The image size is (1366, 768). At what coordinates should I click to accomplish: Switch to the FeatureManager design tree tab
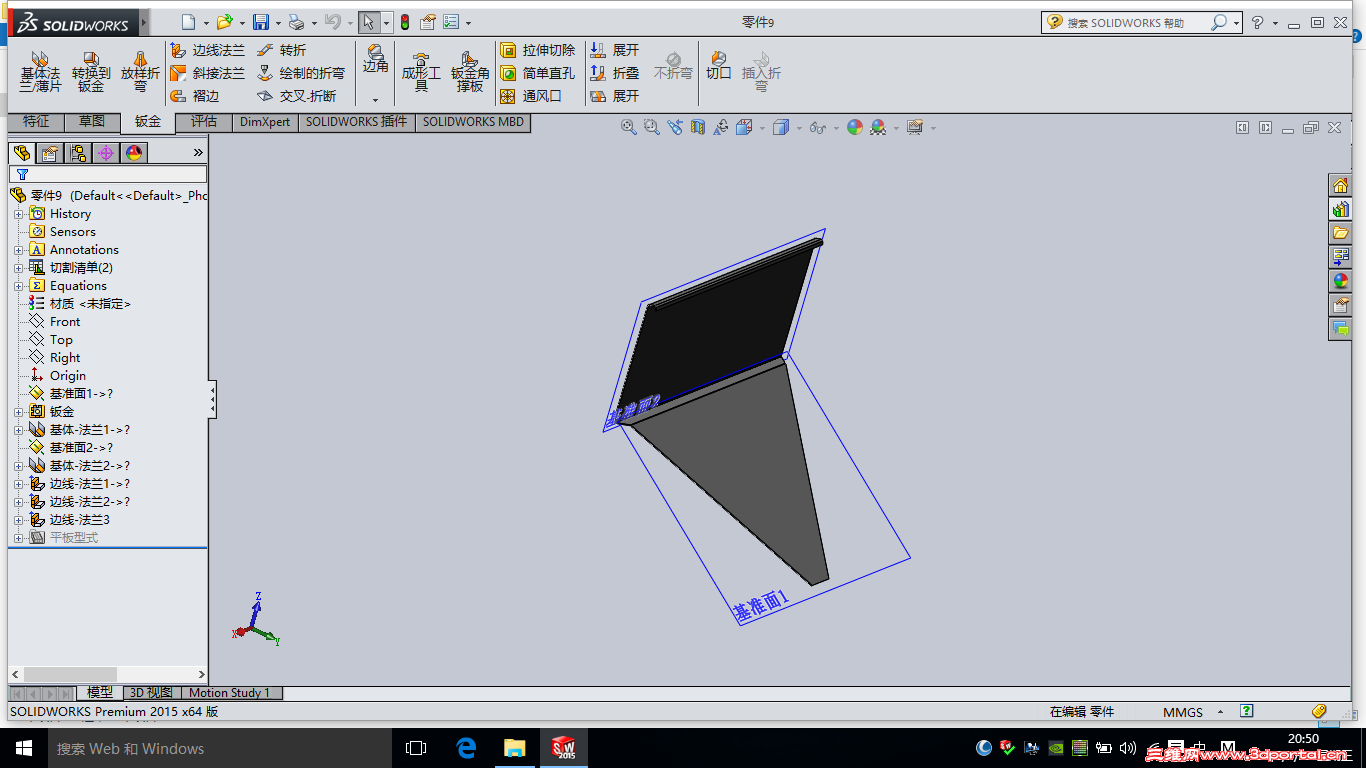click(22, 153)
